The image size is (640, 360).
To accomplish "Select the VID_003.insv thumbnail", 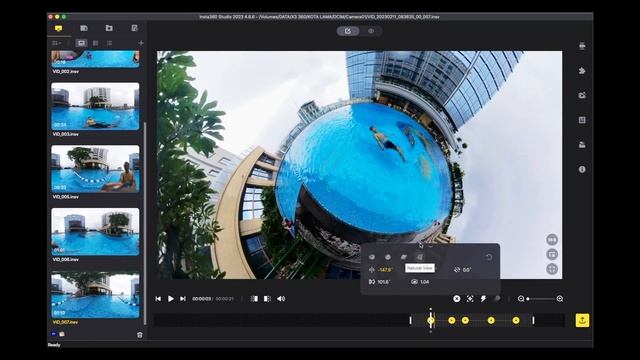I will [x=95, y=106].
